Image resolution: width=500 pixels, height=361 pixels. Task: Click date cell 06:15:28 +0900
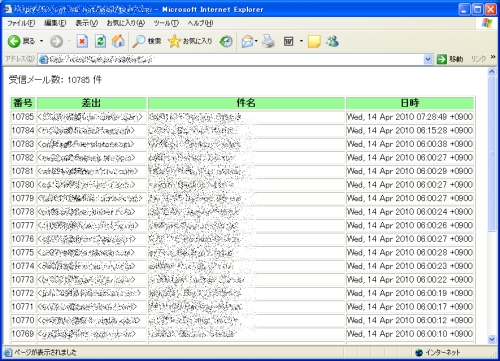(410, 130)
